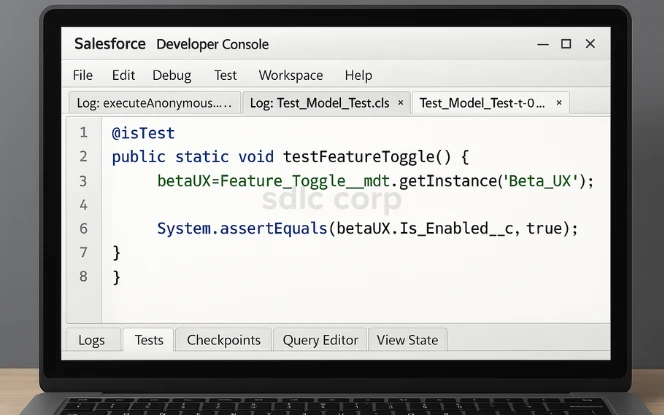Open the Workspace menu

tap(290, 75)
